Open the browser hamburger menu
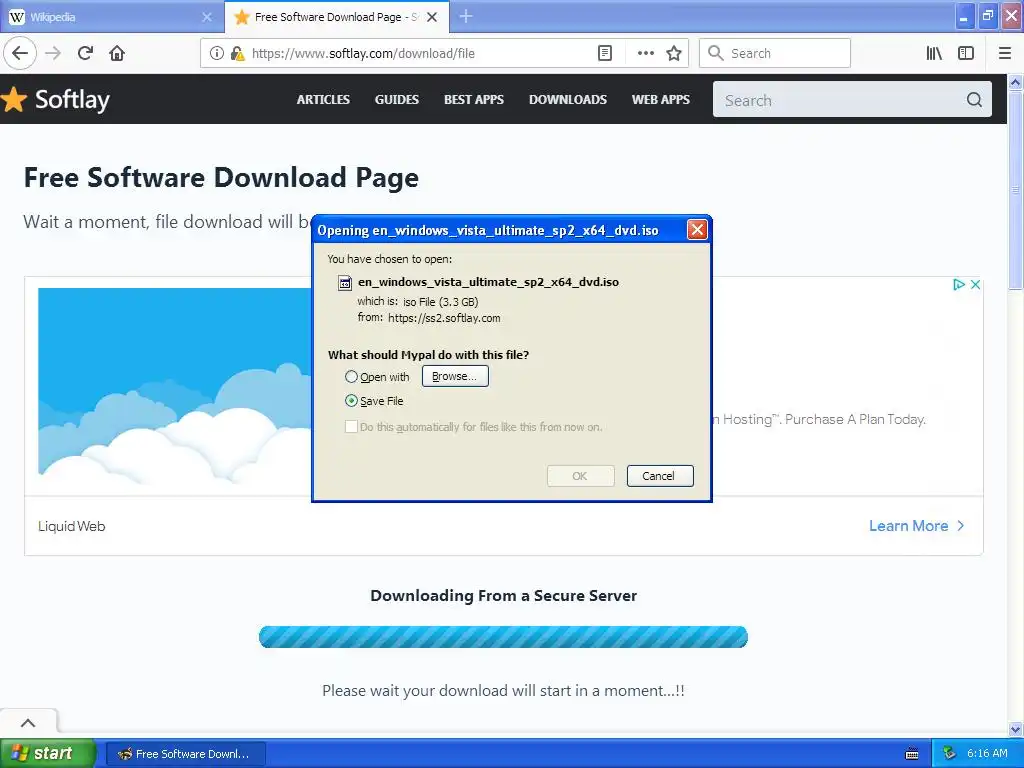The width and height of the screenshot is (1024, 768). [x=1005, y=54]
